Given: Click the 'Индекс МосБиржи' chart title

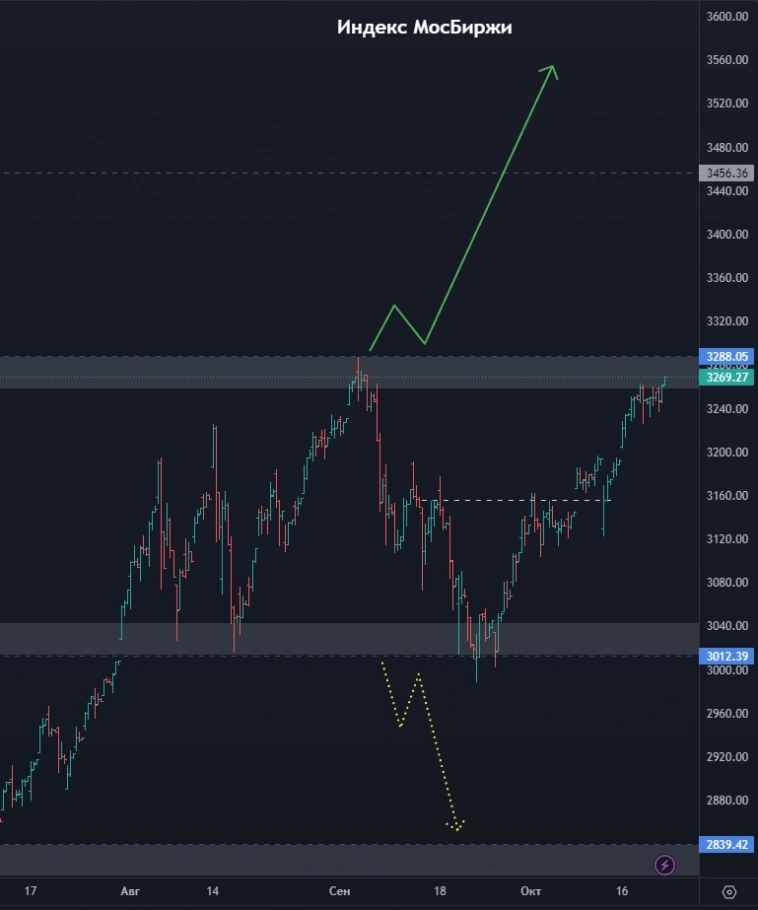Looking at the screenshot, I should point(424,27).
